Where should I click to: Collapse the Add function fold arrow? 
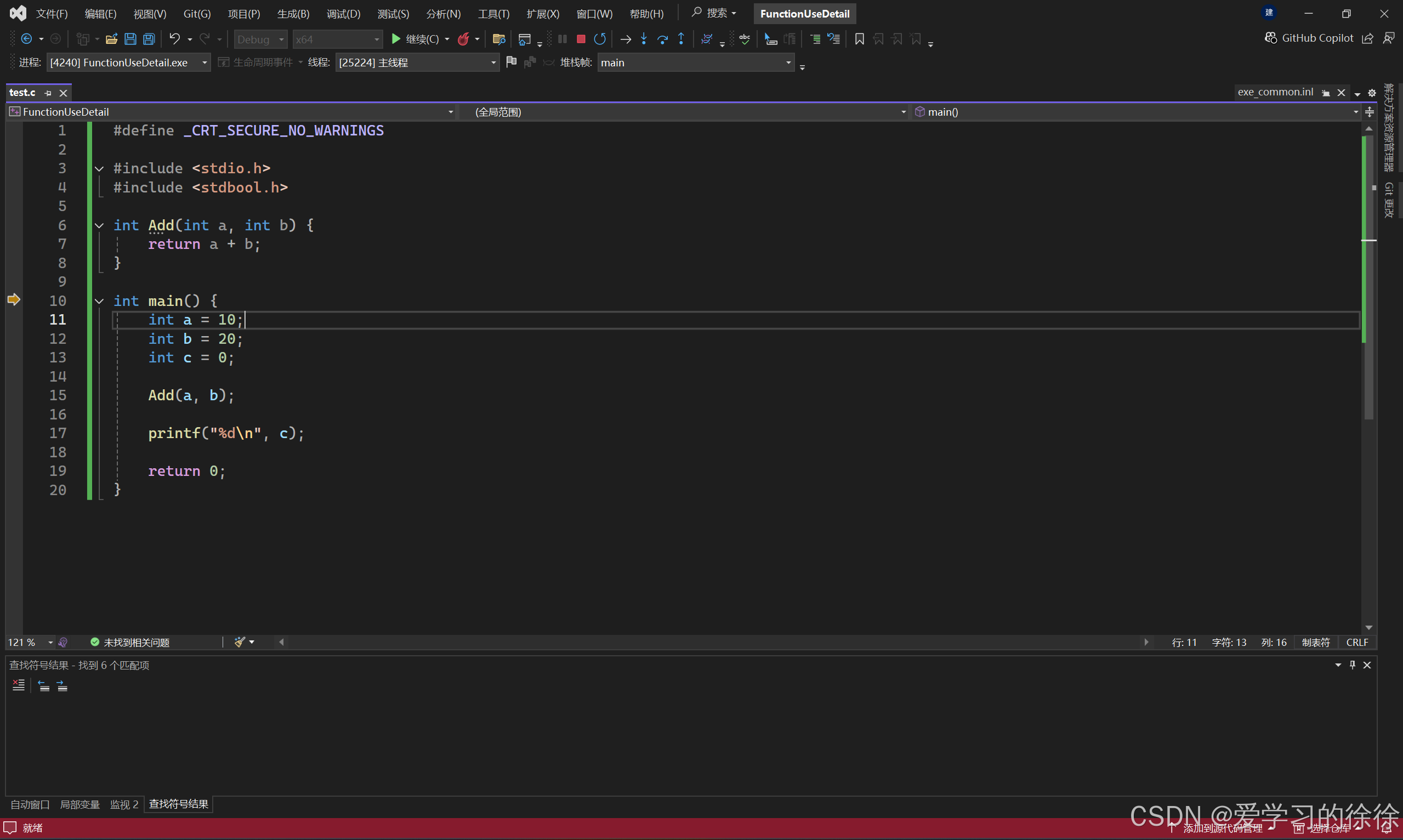pos(99,225)
